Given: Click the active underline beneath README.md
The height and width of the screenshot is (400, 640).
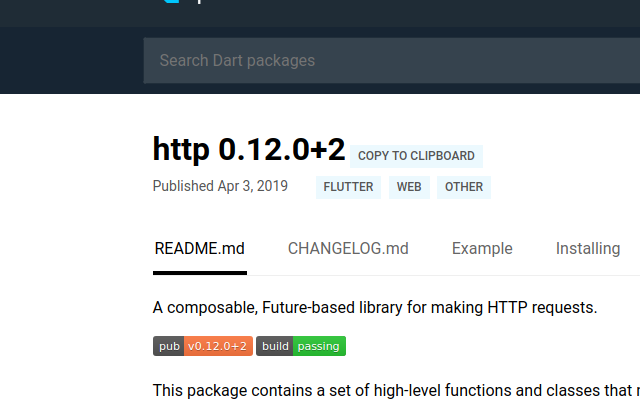Looking at the screenshot, I should pyautogui.click(x=199, y=272).
